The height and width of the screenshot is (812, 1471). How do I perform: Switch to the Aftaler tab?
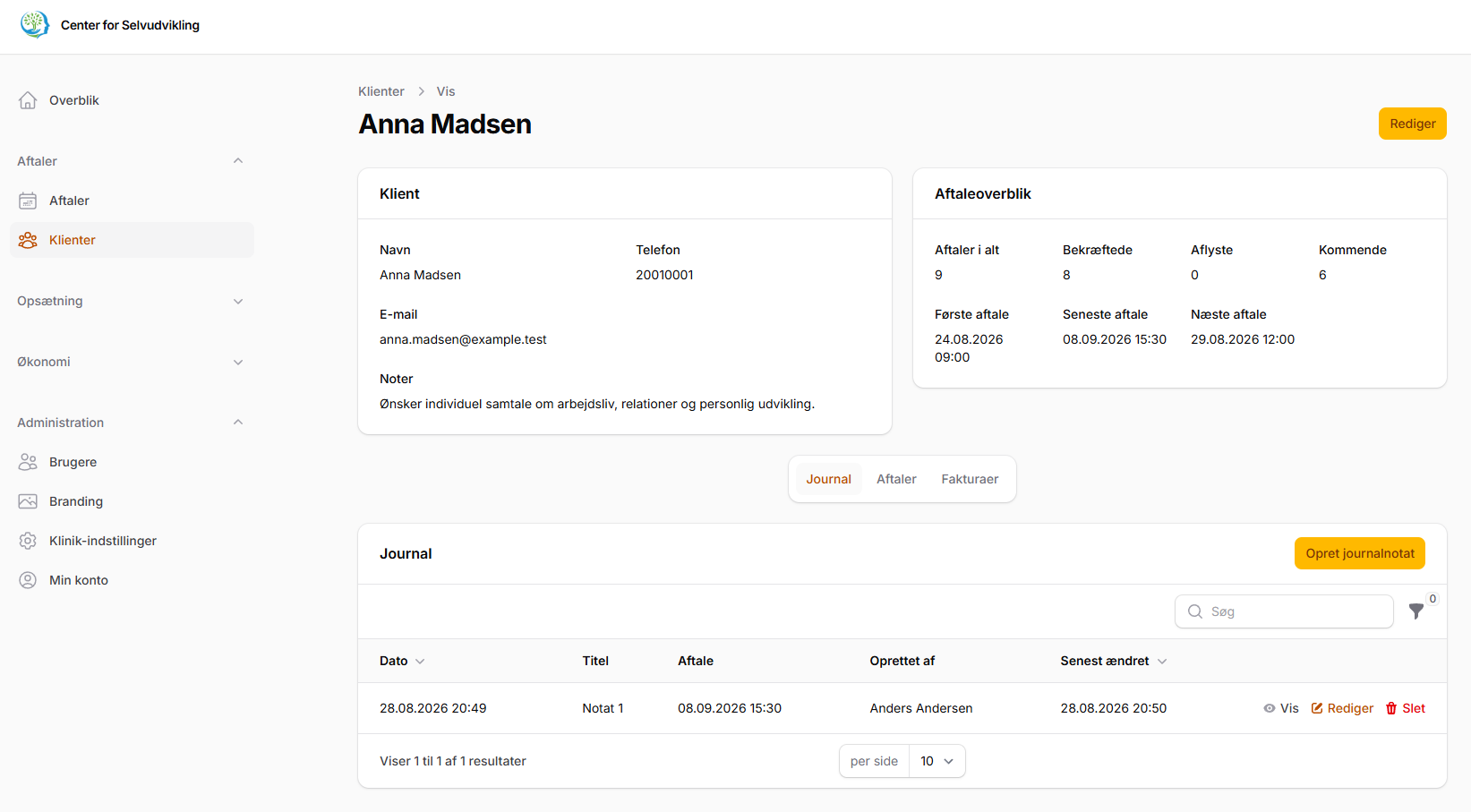coord(896,479)
